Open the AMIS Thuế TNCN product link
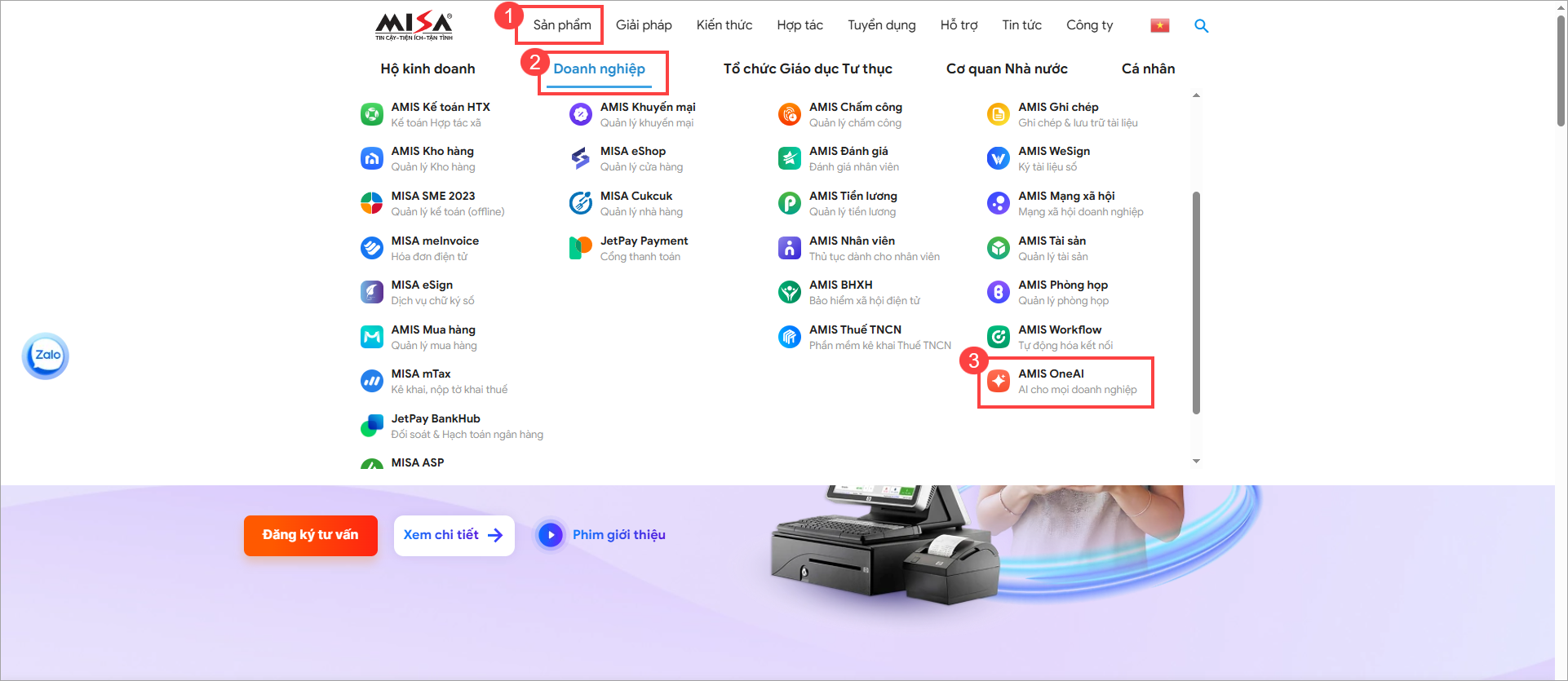The height and width of the screenshot is (681, 1568). point(855,329)
